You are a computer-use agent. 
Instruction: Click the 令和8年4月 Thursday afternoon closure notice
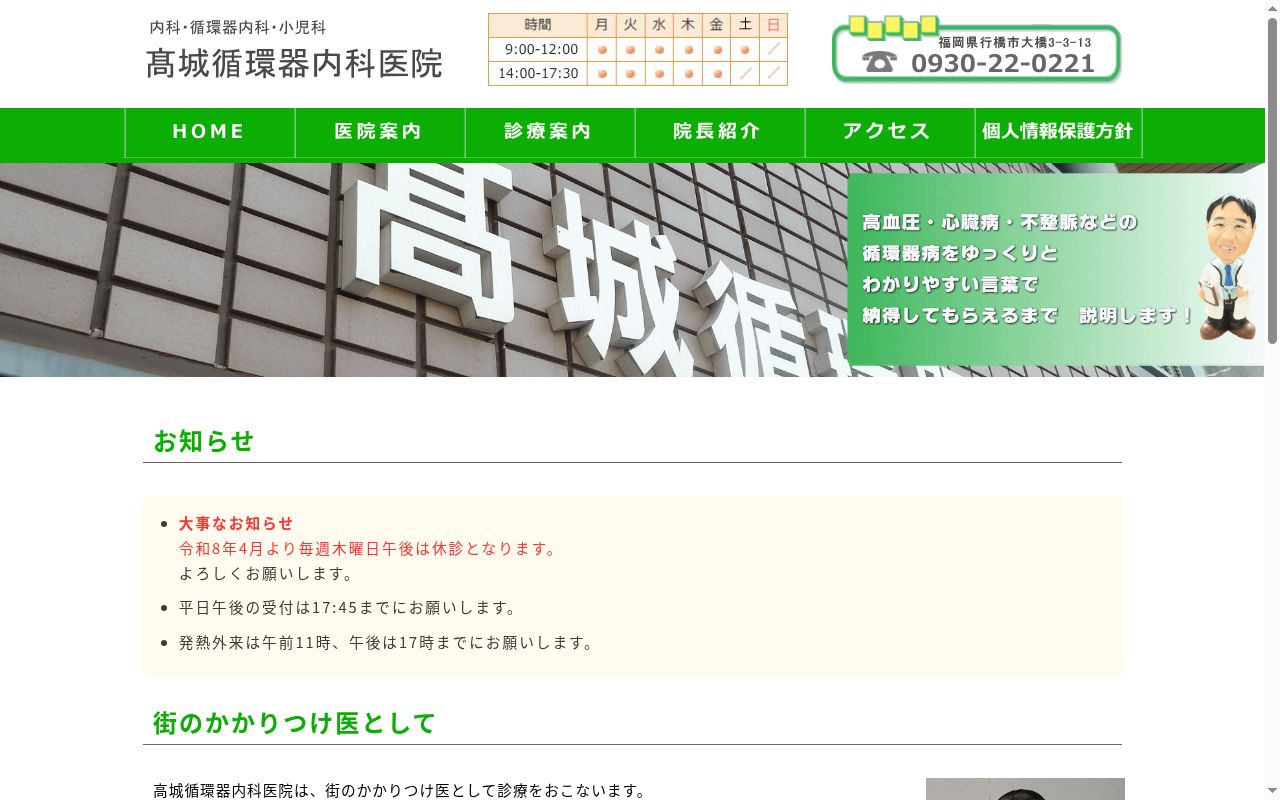(x=369, y=549)
